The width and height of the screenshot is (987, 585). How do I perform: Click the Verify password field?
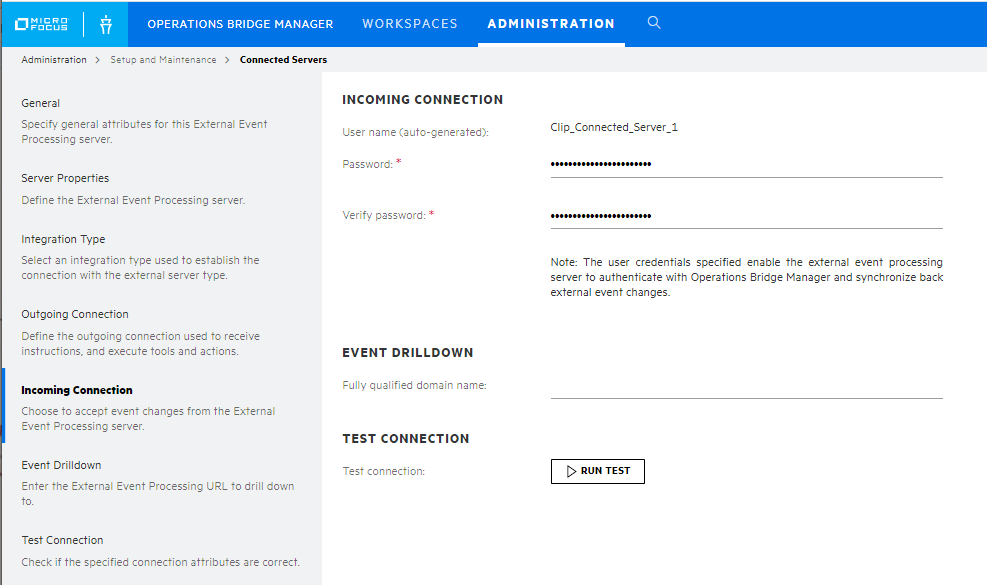(x=747, y=215)
